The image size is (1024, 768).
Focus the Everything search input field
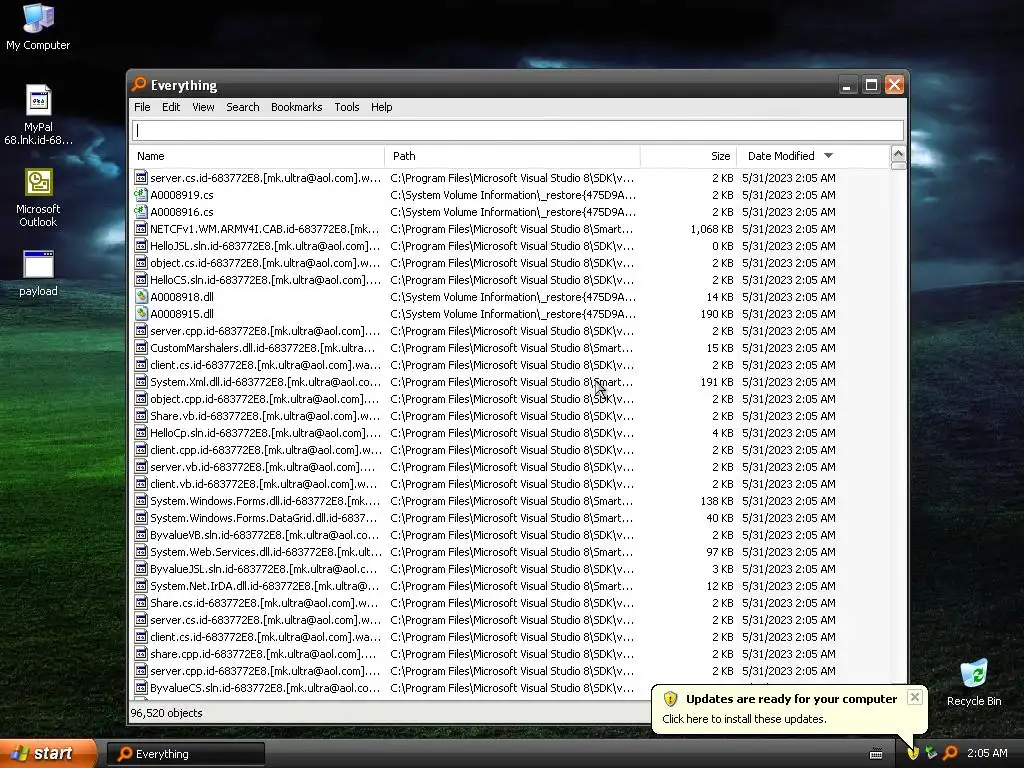pos(518,130)
